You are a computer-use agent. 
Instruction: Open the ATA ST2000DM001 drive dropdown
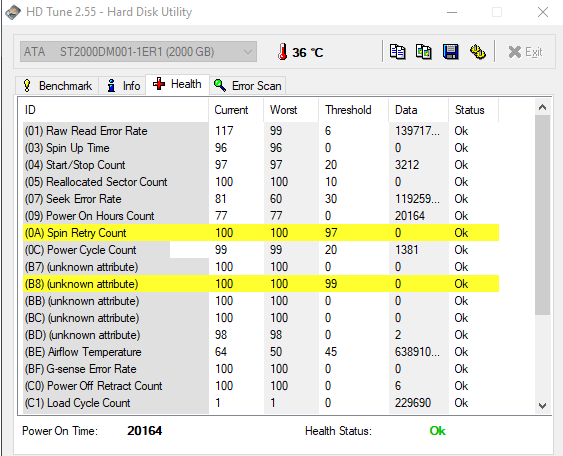point(138,52)
